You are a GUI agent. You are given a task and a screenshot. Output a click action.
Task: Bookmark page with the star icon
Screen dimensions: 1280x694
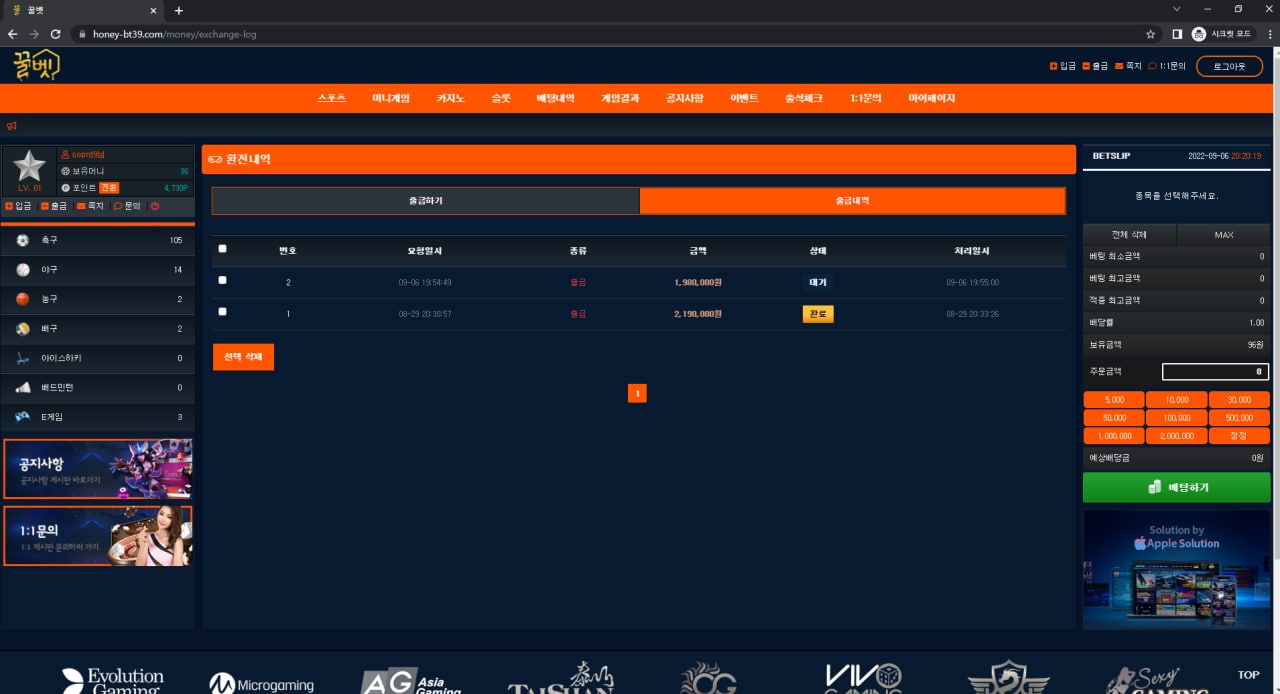point(1150,34)
